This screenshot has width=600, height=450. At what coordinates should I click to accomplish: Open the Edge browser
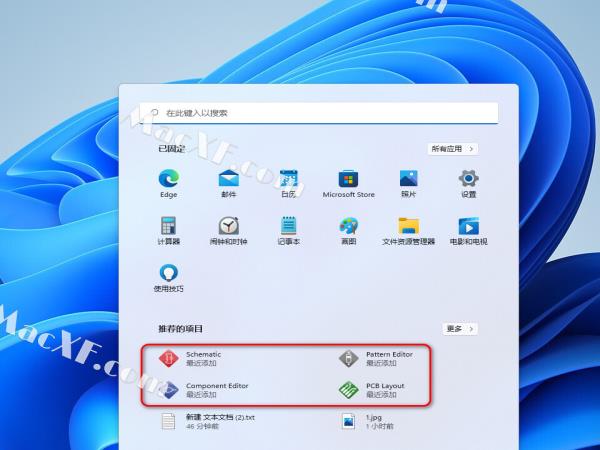[x=169, y=184]
